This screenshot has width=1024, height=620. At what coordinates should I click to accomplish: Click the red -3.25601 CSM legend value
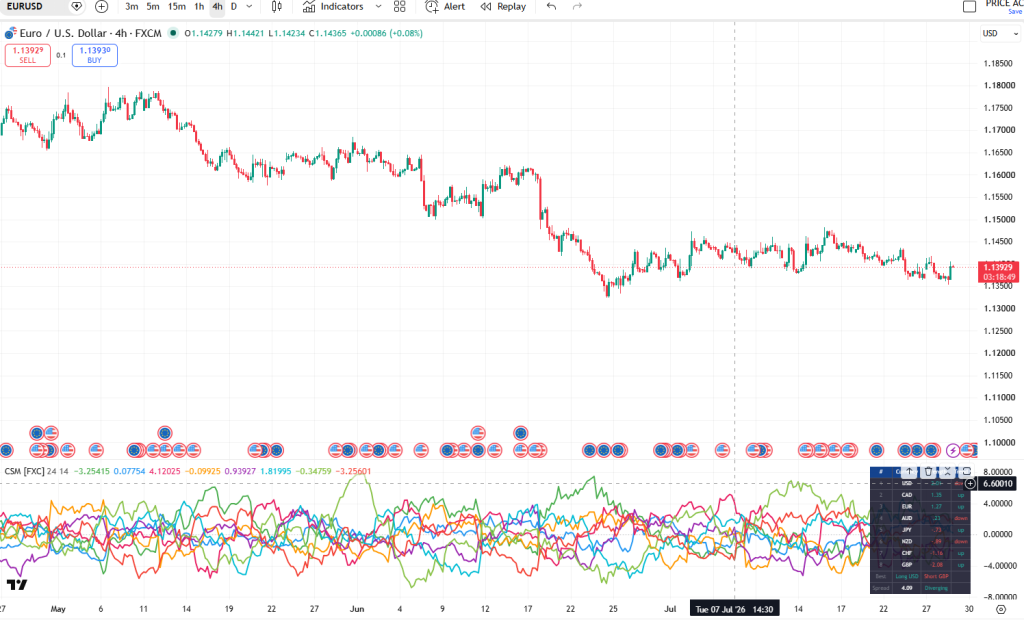(353, 471)
